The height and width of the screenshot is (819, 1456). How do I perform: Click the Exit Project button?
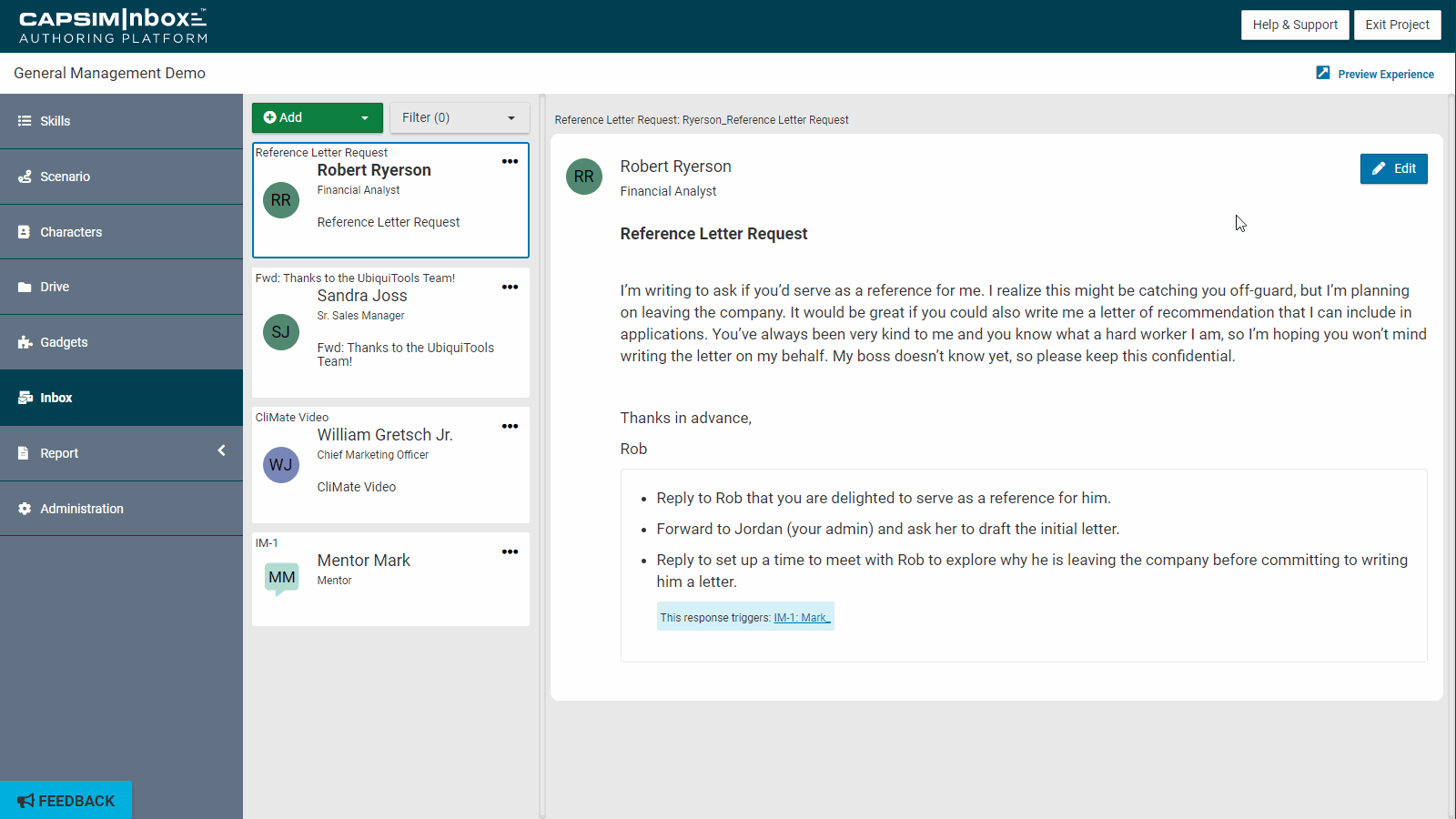[1397, 25]
